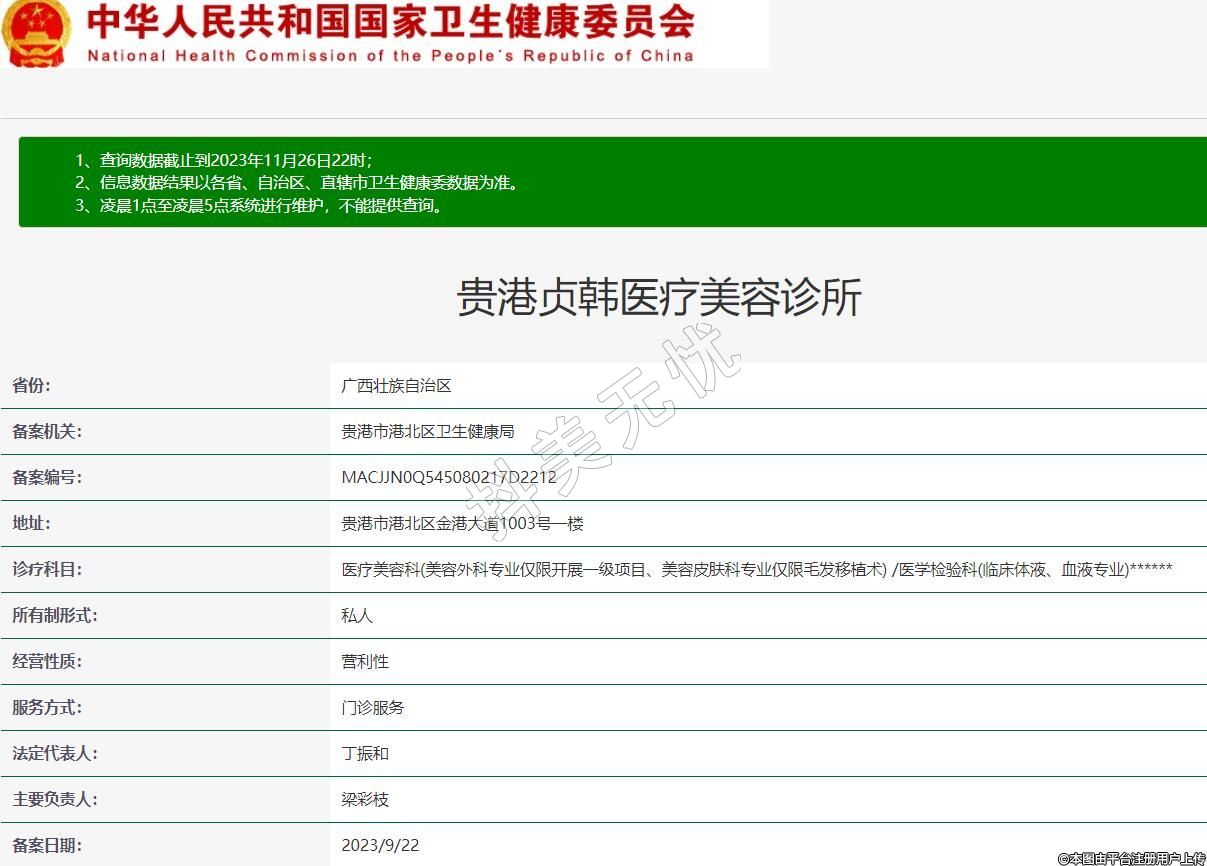This screenshot has width=1207, height=866.
Task: Click the filing date 2023/9/22
Action: [x=380, y=845]
